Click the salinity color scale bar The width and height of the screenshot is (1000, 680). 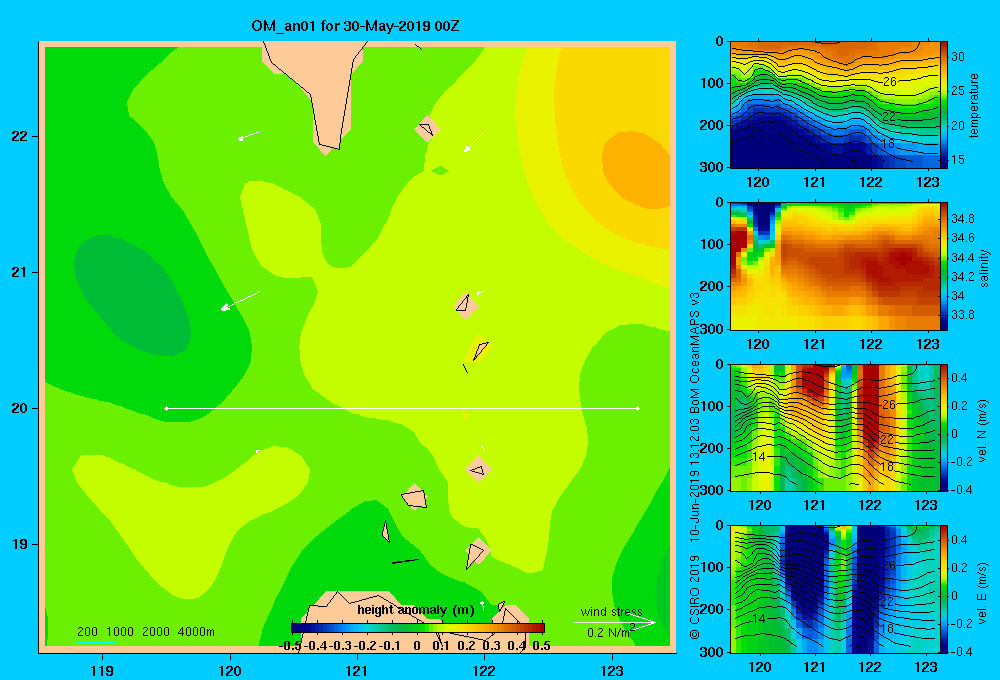[x=944, y=266]
